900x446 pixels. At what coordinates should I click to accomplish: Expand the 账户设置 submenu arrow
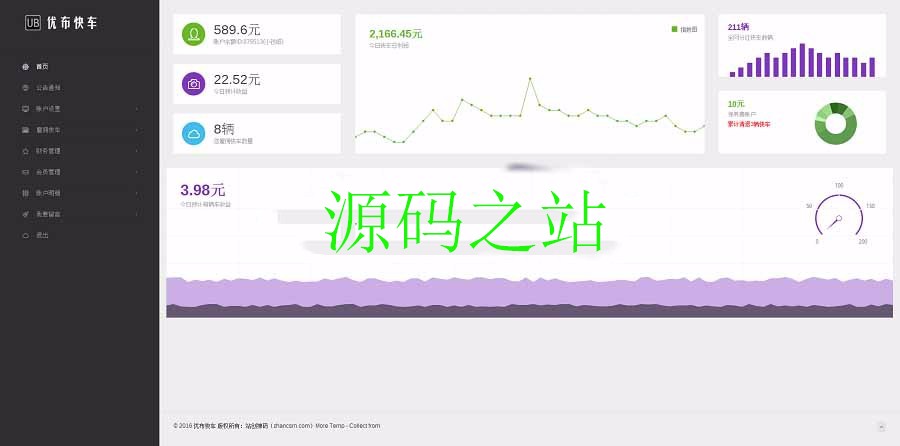137,108
